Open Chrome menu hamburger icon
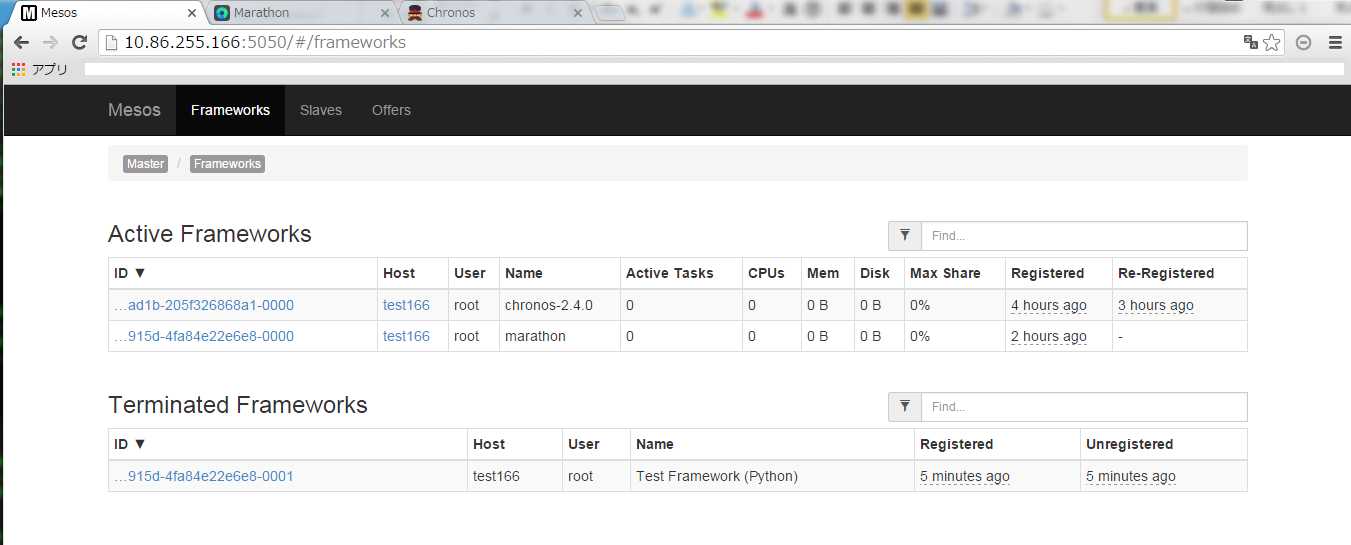Viewport: 1351px width, 545px height. (x=1334, y=42)
